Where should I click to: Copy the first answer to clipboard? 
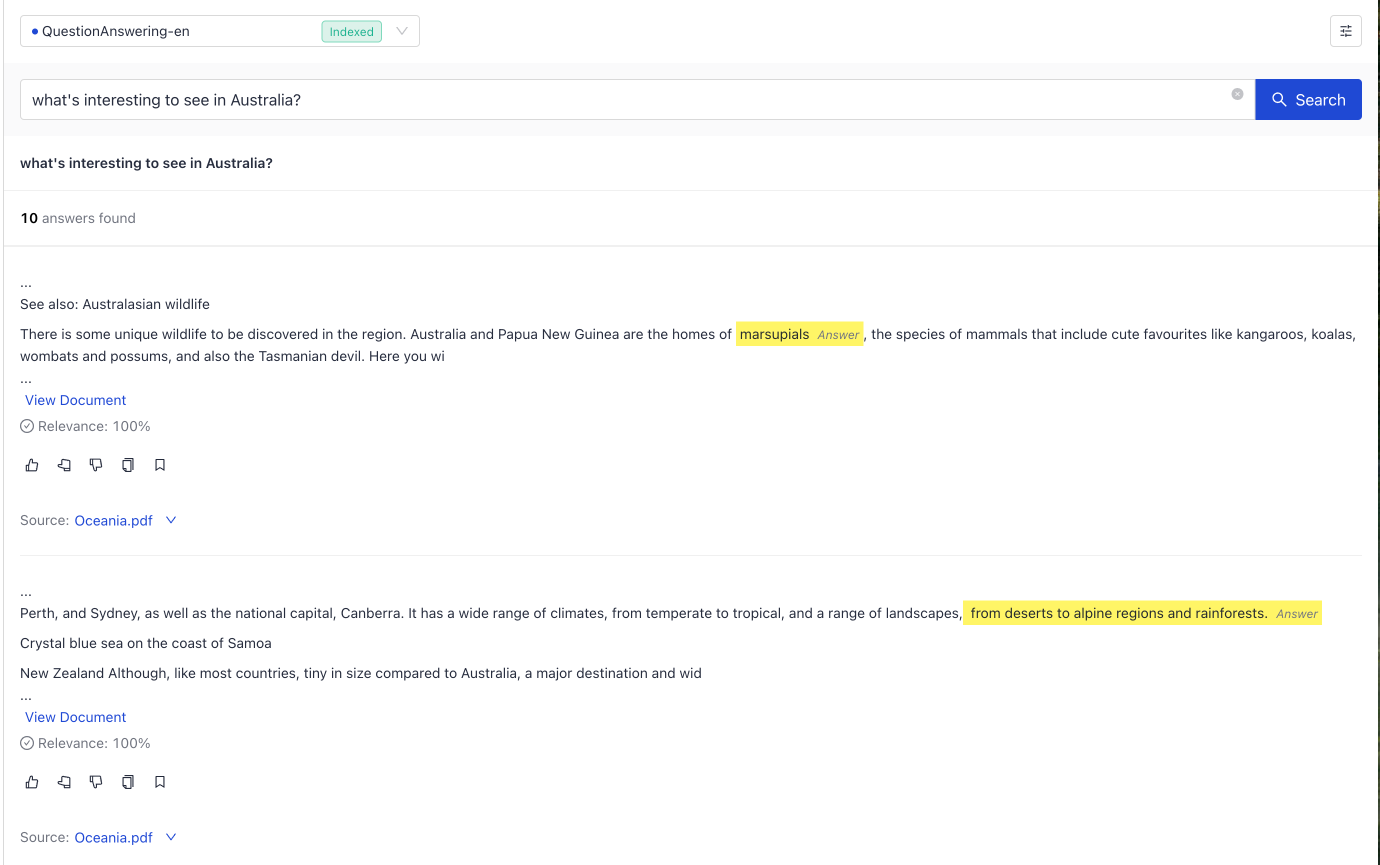(x=128, y=464)
